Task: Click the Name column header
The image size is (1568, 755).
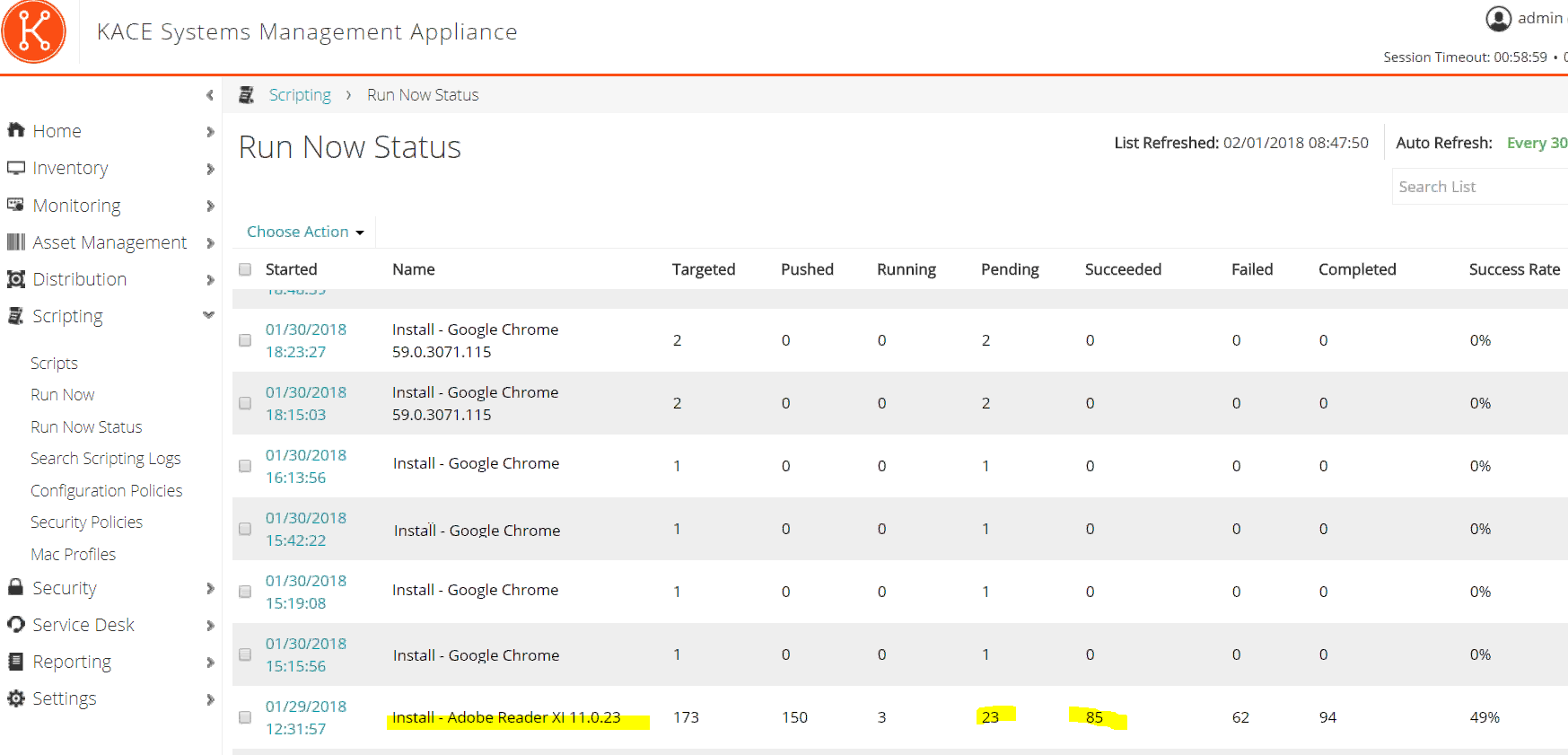Action: click(x=414, y=269)
